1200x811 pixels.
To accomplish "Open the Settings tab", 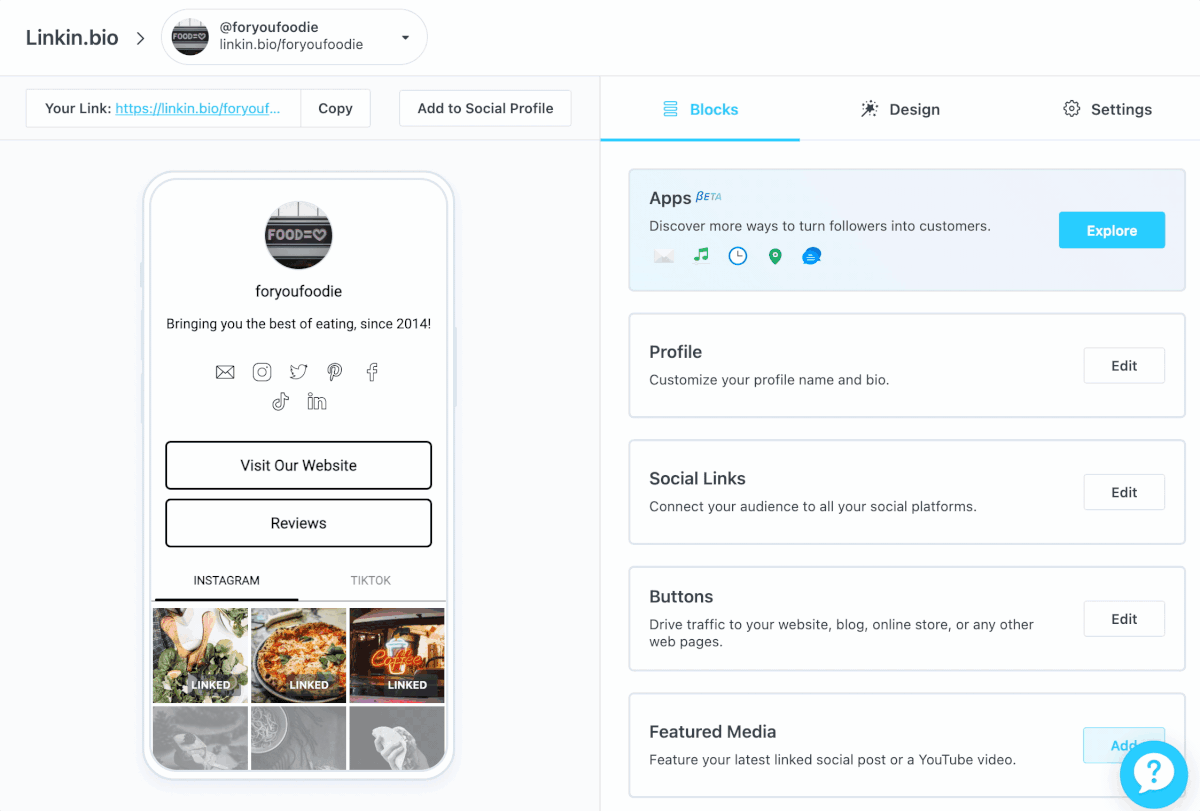I will pyautogui.click(x=1107, y=109).
